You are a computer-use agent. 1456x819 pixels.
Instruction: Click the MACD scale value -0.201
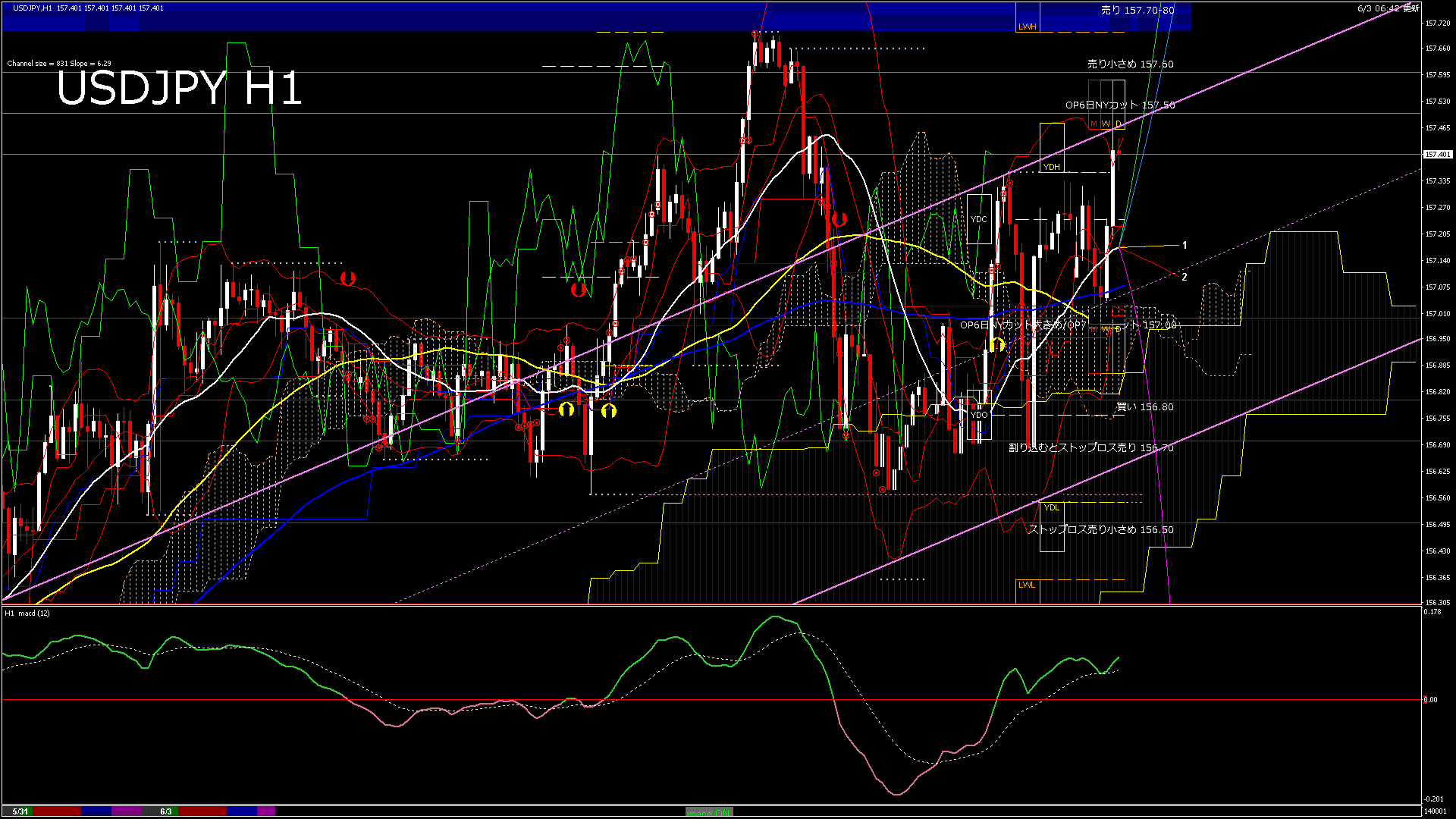(1432, 799)
